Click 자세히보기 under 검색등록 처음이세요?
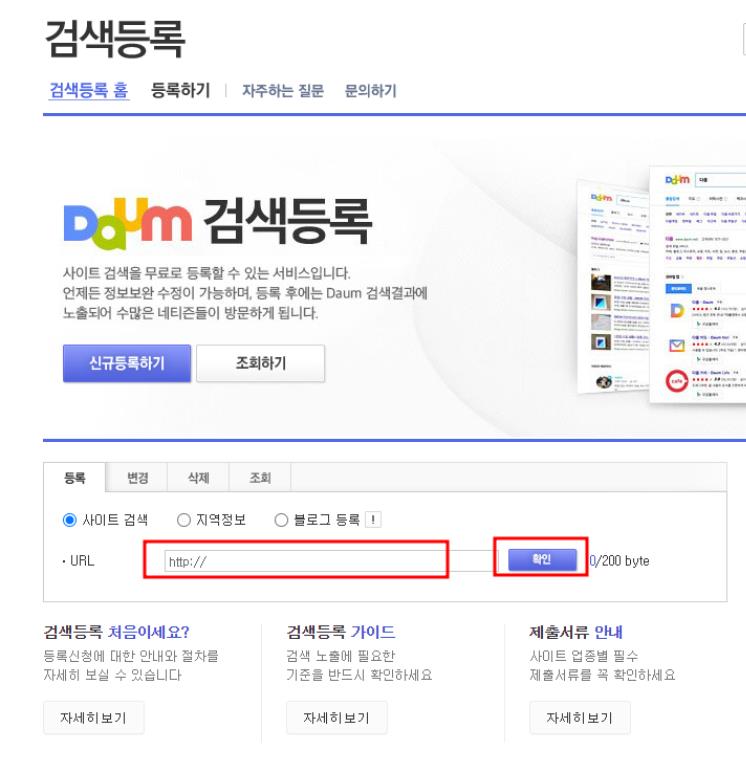Viewport: 746px width, 775px height. (93, 718)
